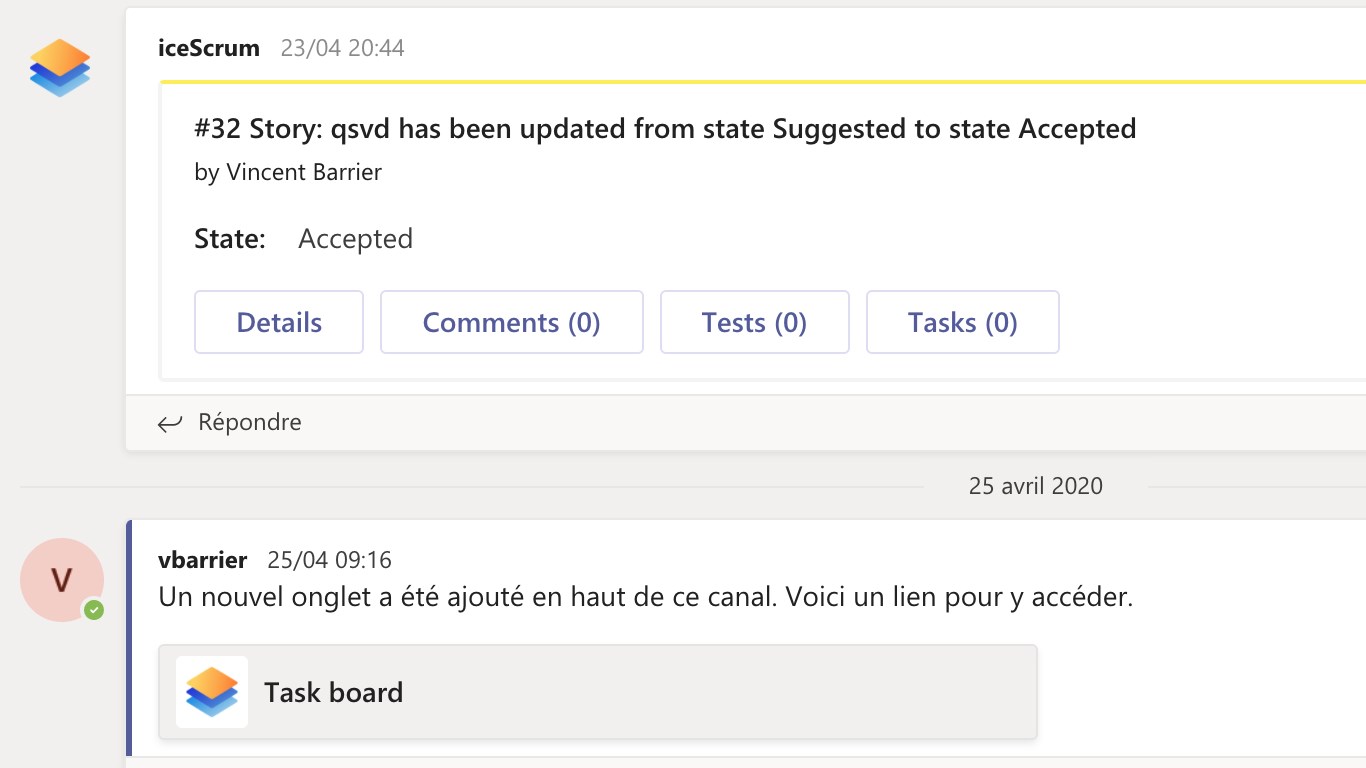Click the reply arrow icon
Viewport: 1366px width, 768px height.
pos(170,423)
